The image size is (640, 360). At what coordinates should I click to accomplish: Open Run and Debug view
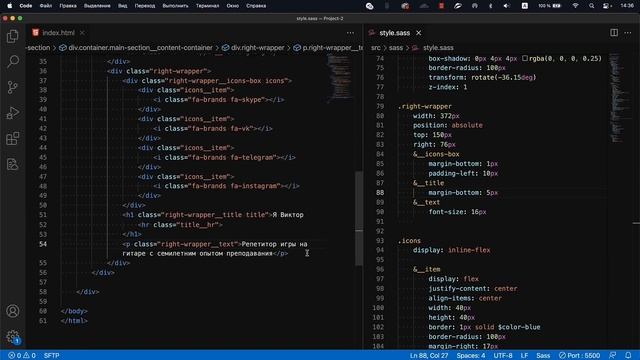pyautogui.click(x=13, y=113)
